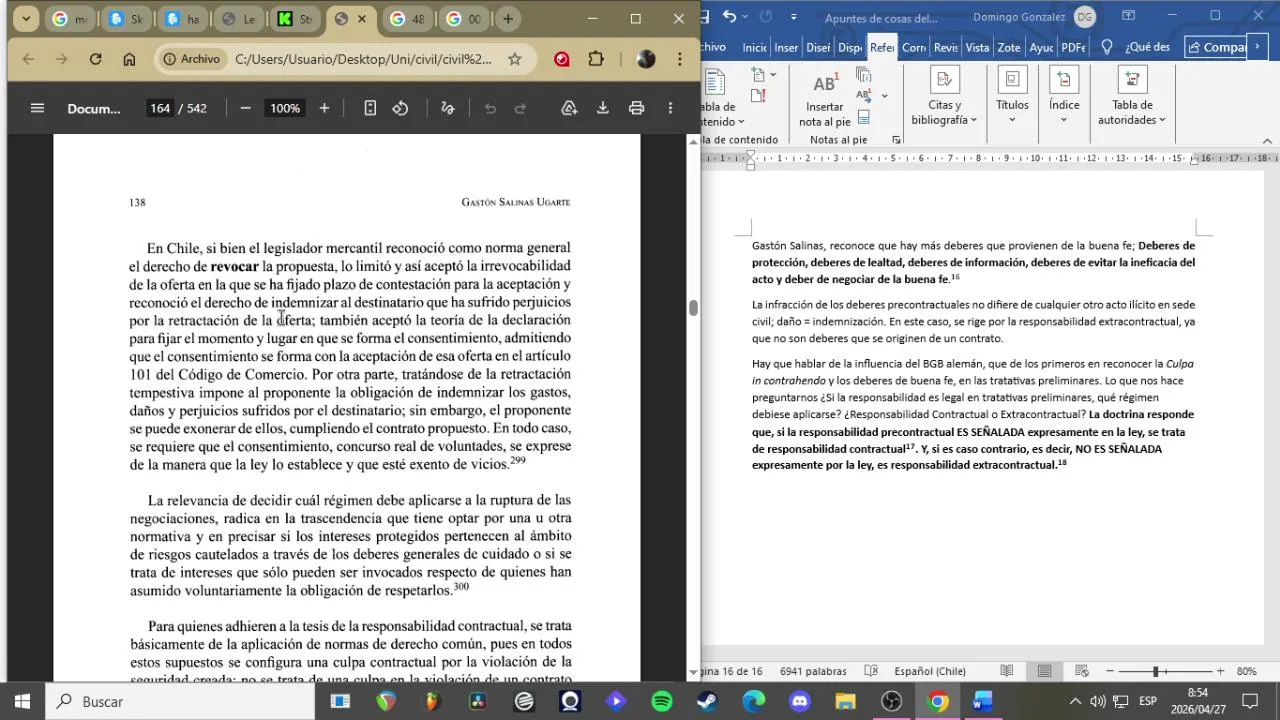
Task: Open PDF viewer more actions menu
Action: (670, 108)
